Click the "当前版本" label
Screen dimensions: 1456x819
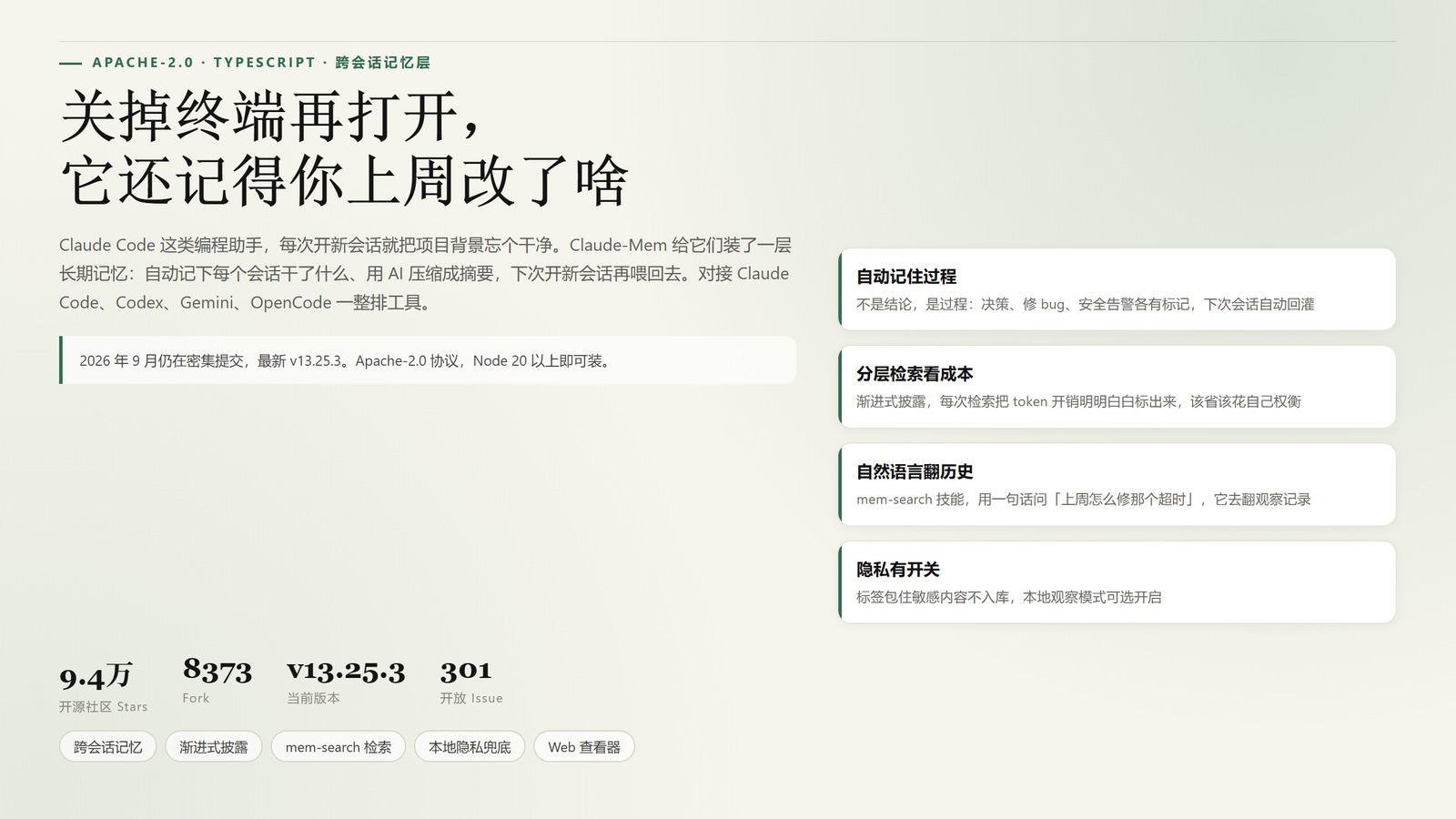coord(313,698)
